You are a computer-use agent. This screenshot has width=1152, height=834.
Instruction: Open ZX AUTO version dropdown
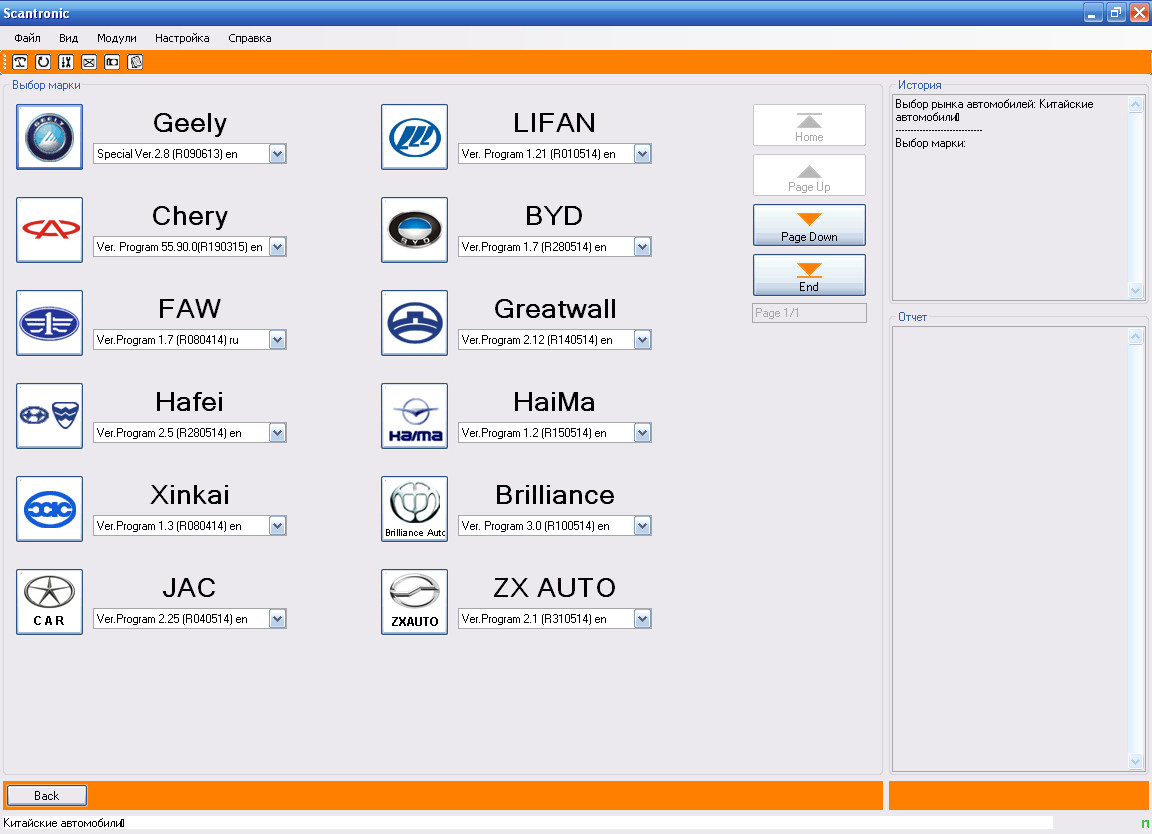pos(642,619)
